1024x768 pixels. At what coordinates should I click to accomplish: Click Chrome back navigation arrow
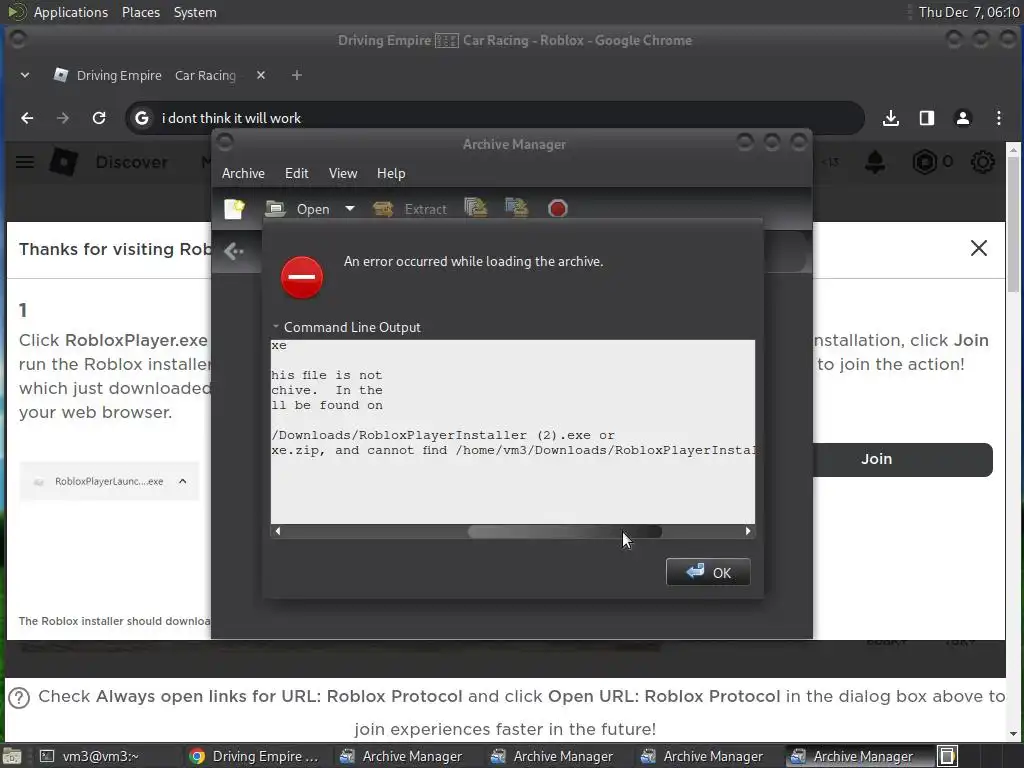coord(27,118)
